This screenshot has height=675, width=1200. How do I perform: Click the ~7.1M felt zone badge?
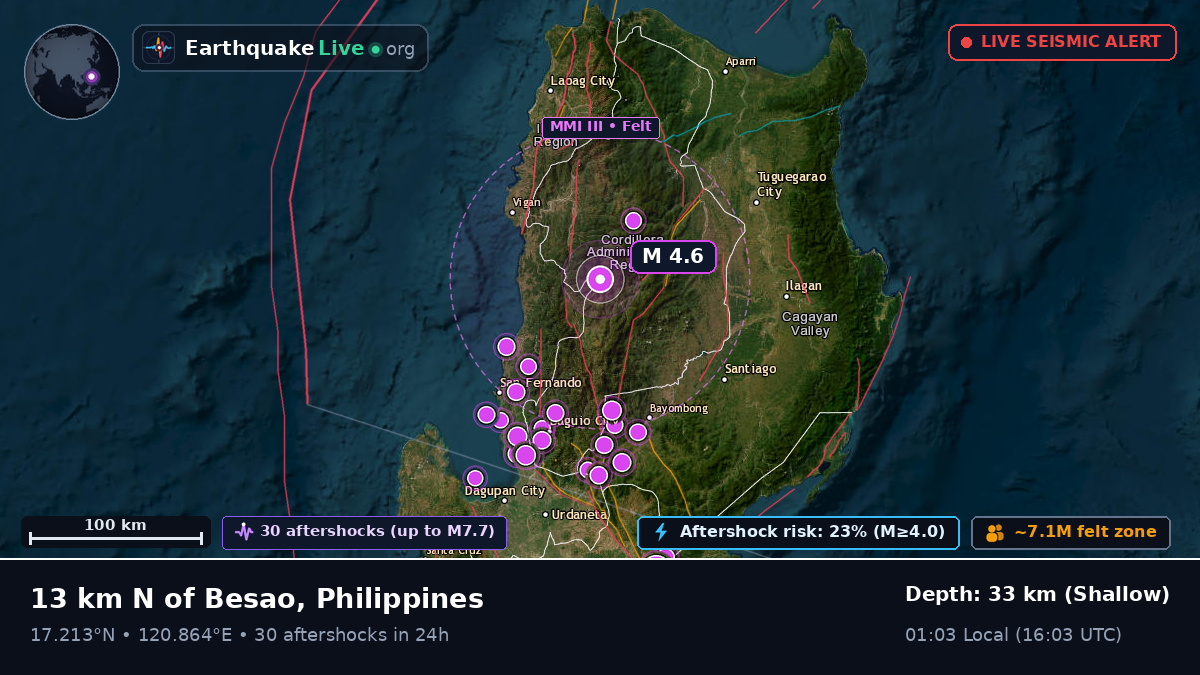[1070, 533]
